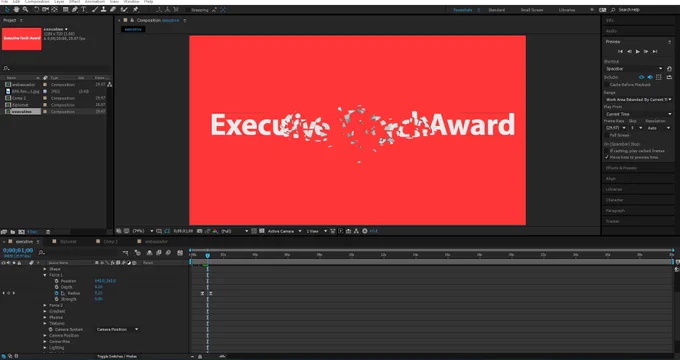Toggle Radius stopwatch keyframing

56,293
